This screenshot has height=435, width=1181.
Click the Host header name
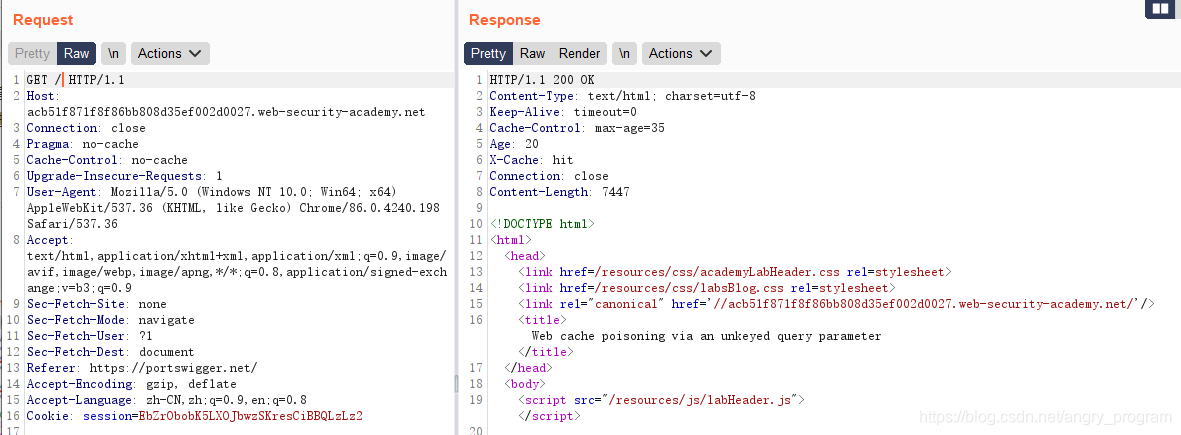(x=41, y=96)
